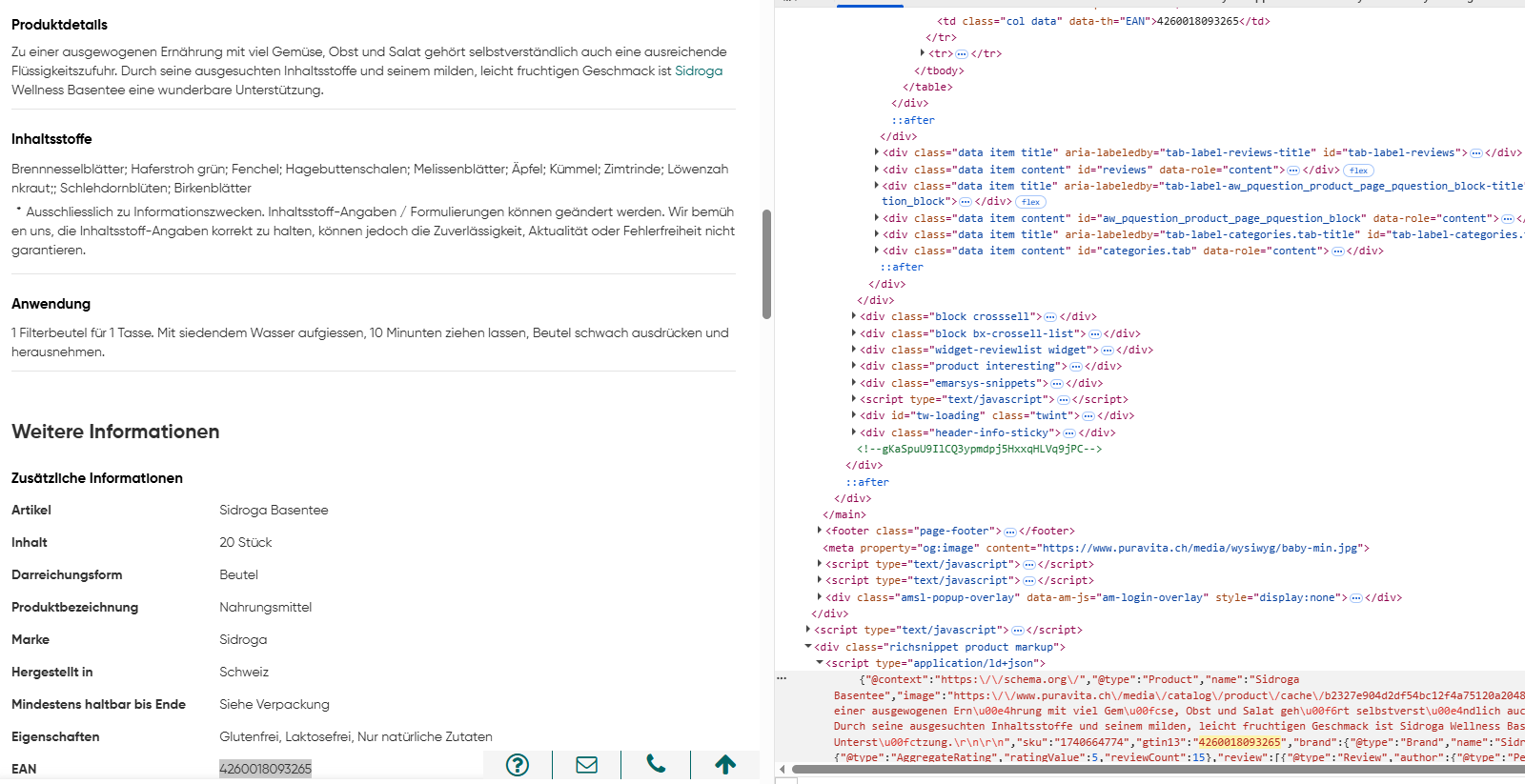
Task: Click the 'Beutel' Darreichungsform value
Action: point(238,574)
